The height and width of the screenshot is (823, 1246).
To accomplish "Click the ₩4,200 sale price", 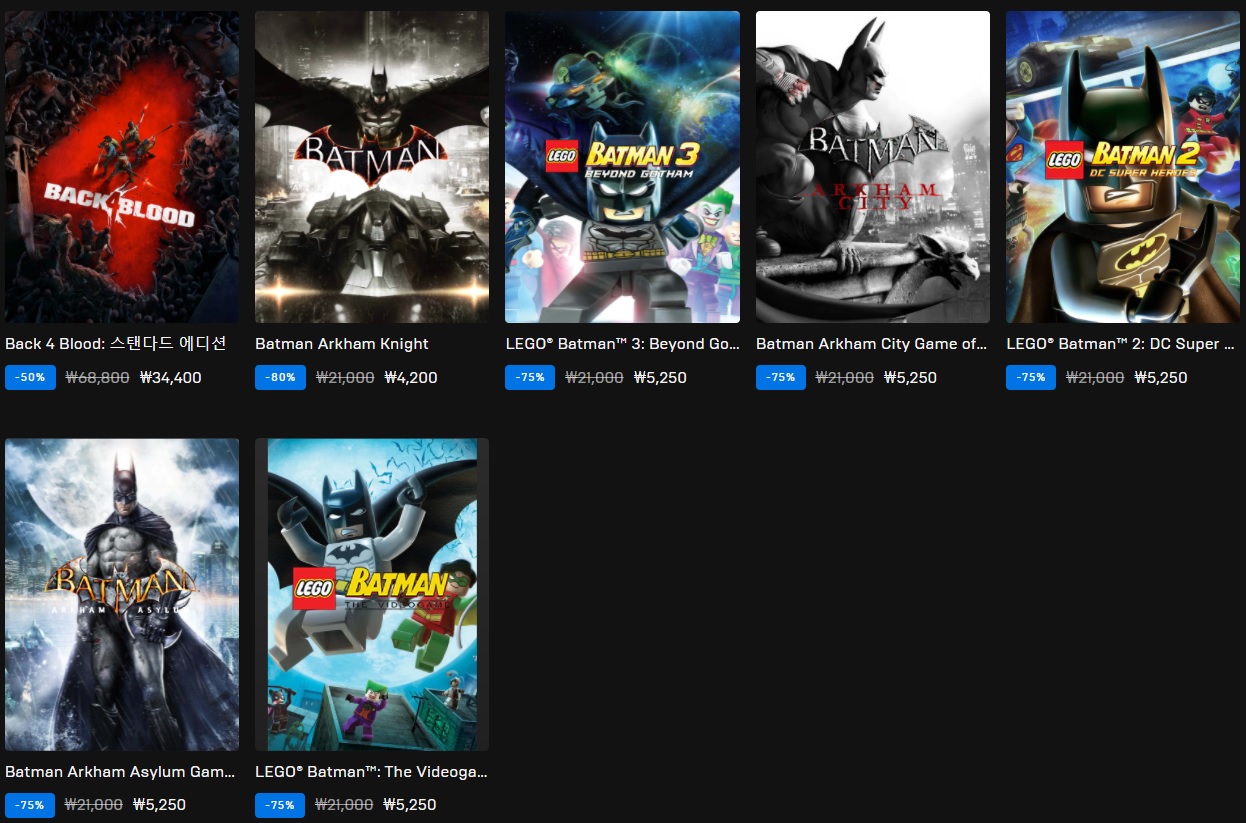I will pyautogui.click(x=411, y=378).
